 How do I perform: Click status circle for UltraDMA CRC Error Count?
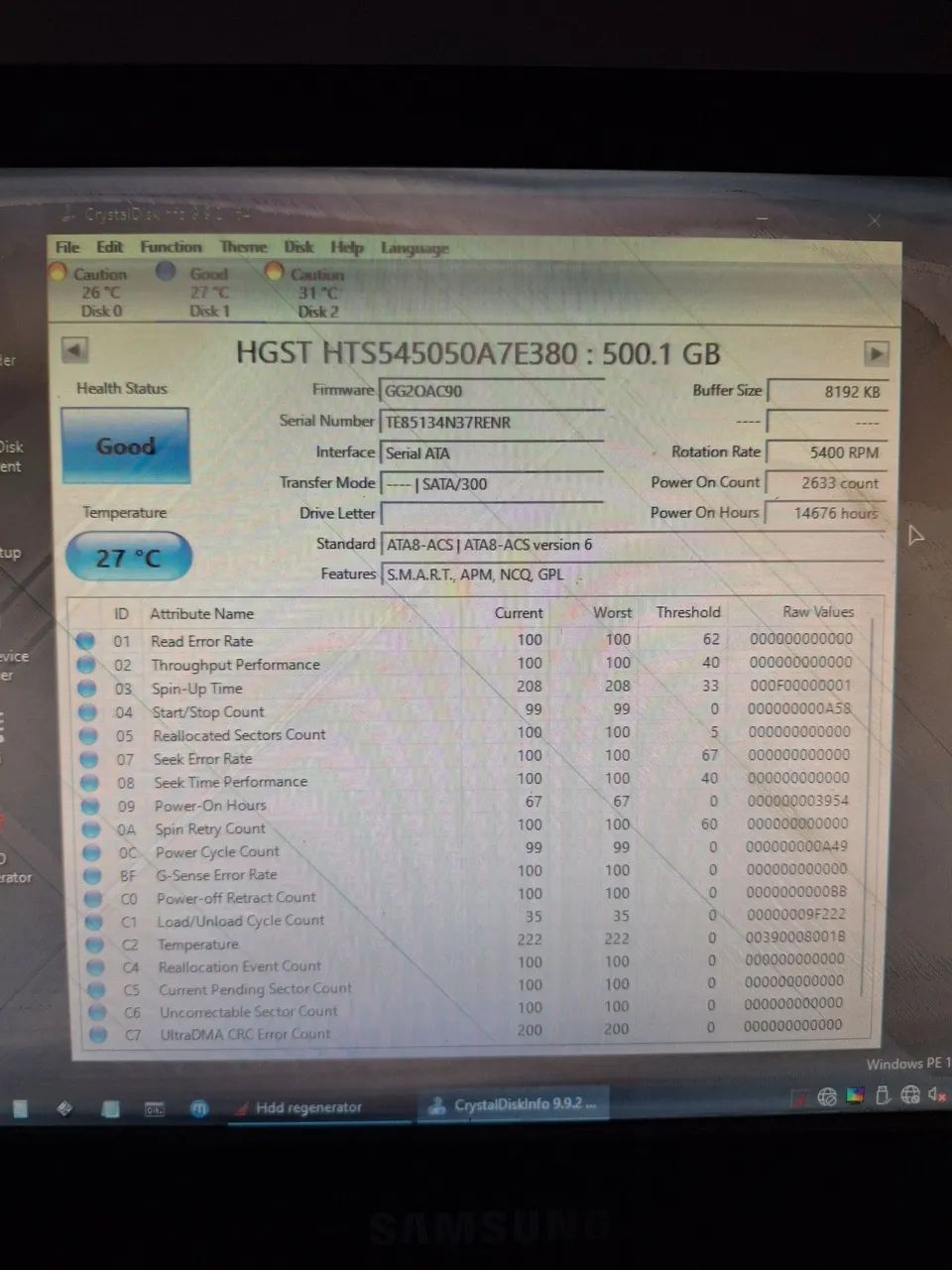tap(98, 1034)
